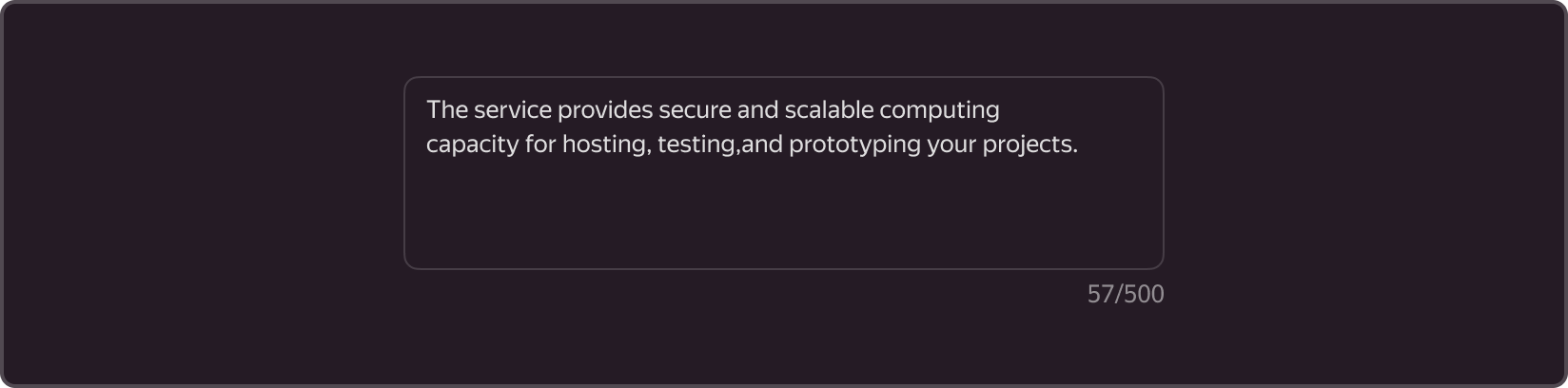The width and height of the screenshot is (1568, 388).
Task: Click the word "for" in second line
Action: pos(540,145)
